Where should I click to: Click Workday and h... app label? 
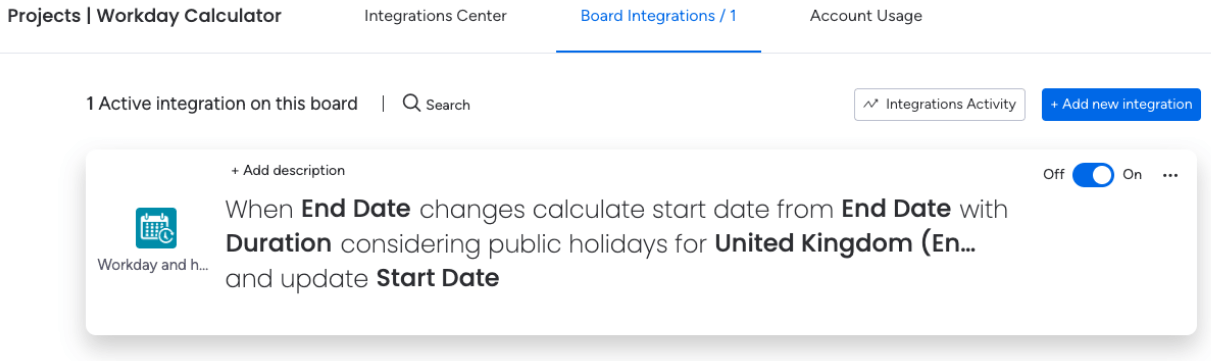point(153,265)
